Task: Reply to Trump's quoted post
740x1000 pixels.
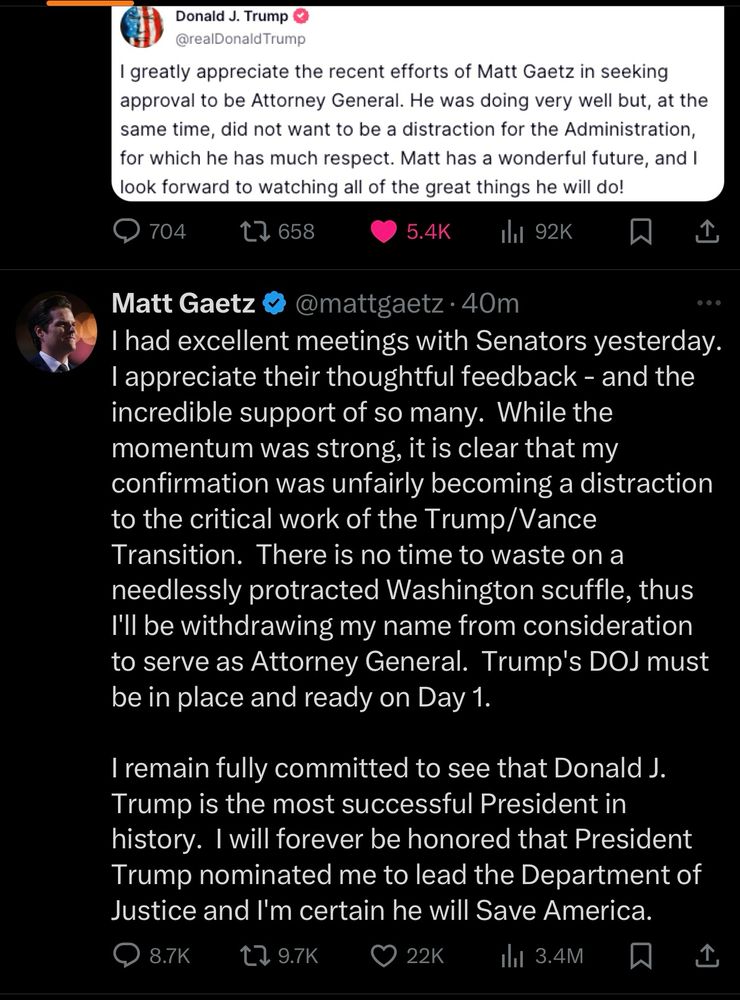Action: pyautogui.click(x=126, y=231)
